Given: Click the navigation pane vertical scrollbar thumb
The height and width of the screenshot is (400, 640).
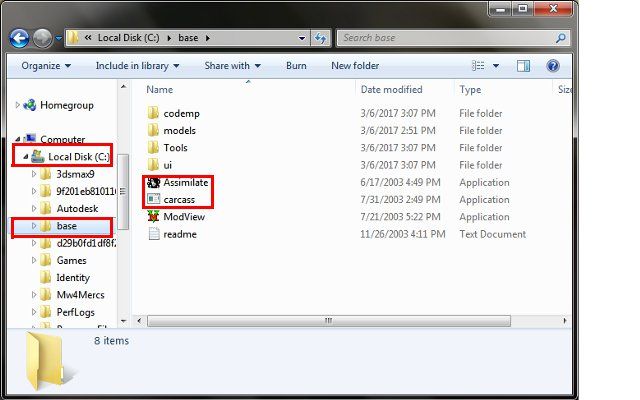Looking at the screenshot, I should 123,191.
